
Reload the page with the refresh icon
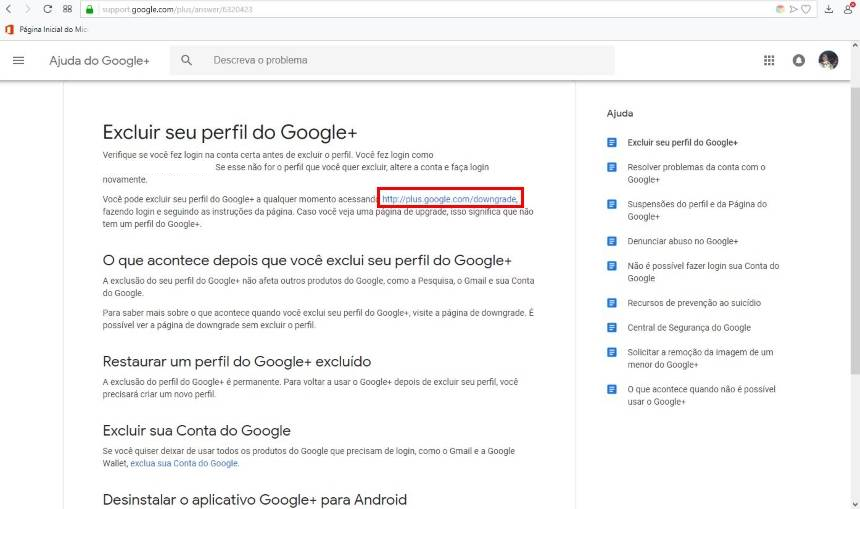(x=48, y=9)
